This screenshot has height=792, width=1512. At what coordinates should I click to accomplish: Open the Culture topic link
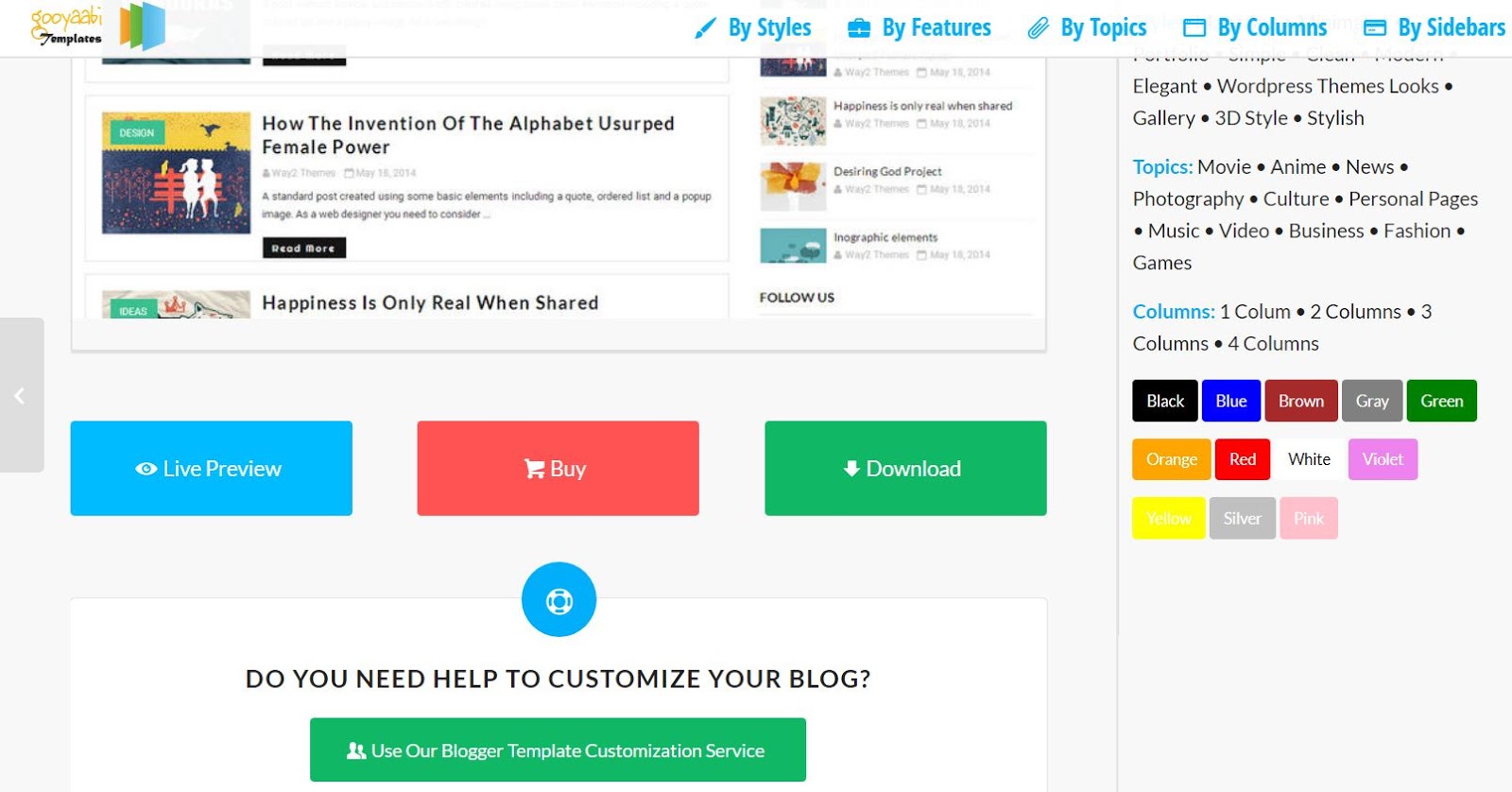pos(1296,199)
